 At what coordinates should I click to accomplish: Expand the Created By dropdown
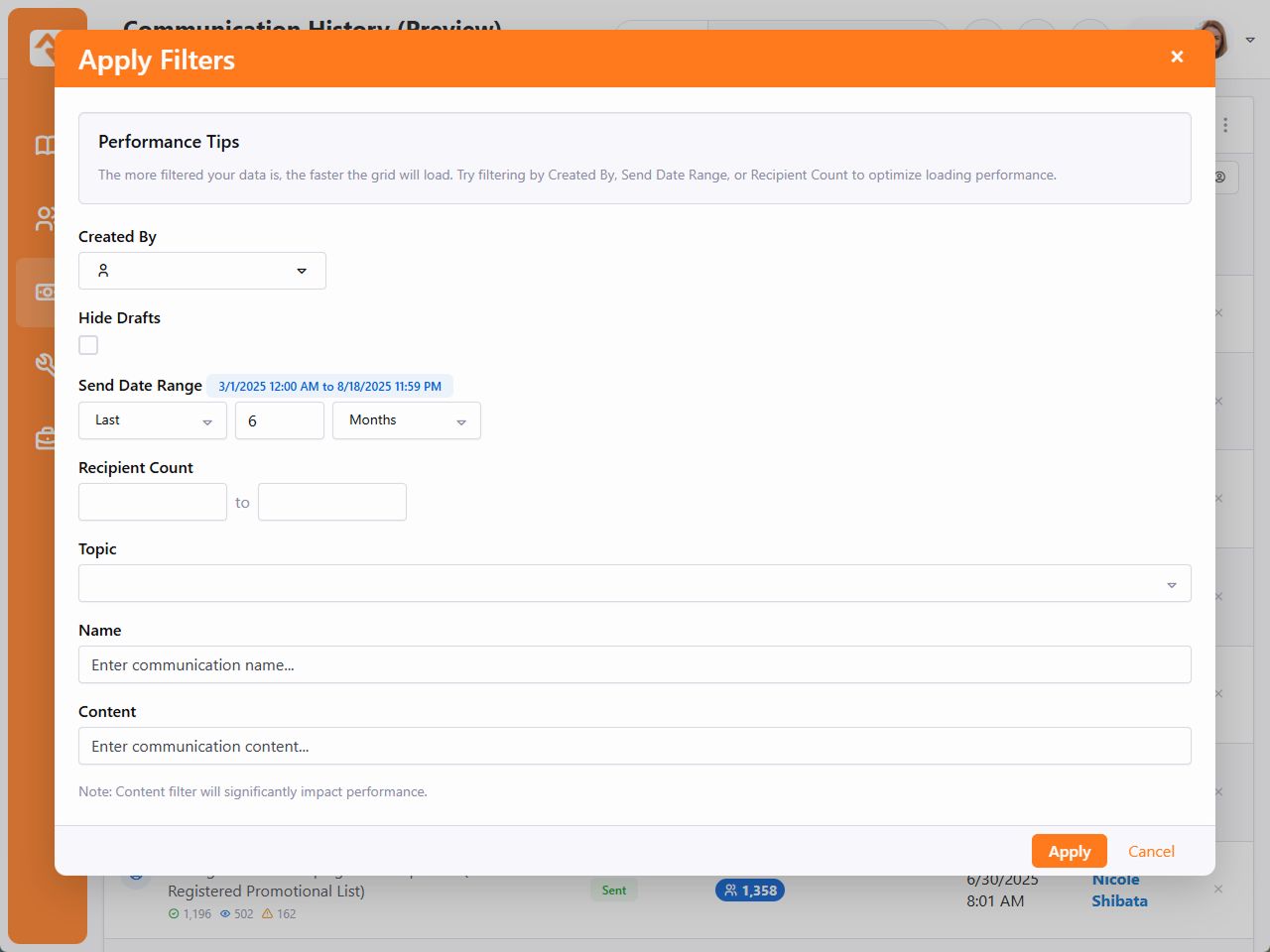[302, 271]
